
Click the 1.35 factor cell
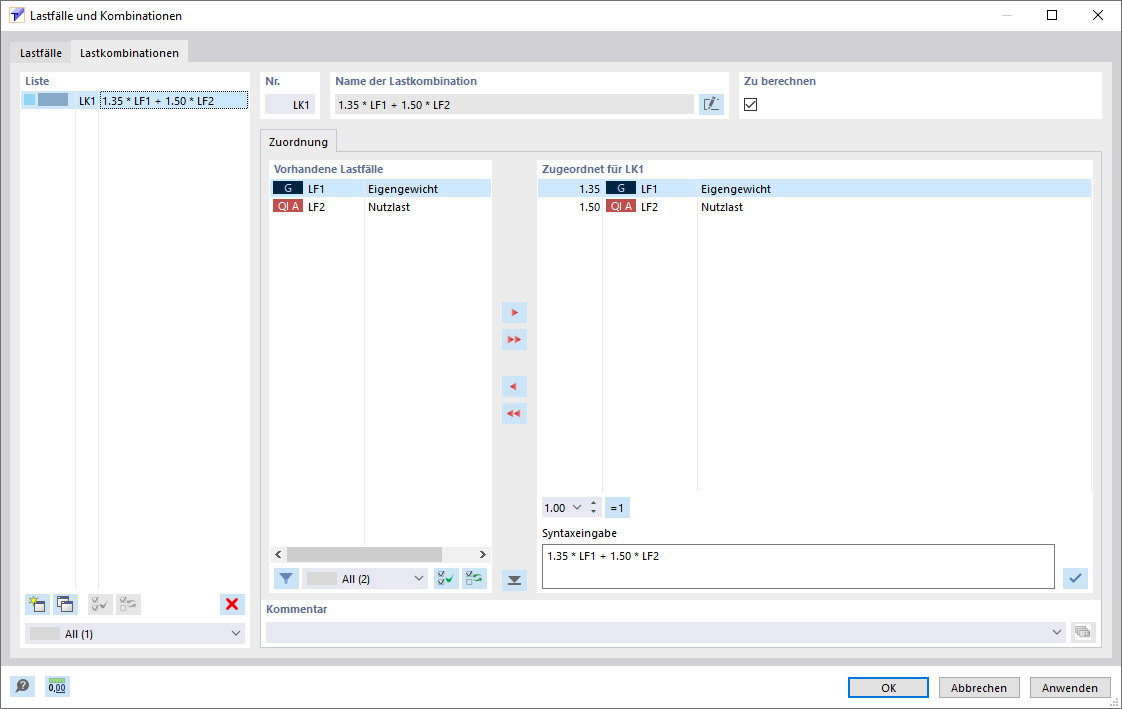tap(589, 189)
